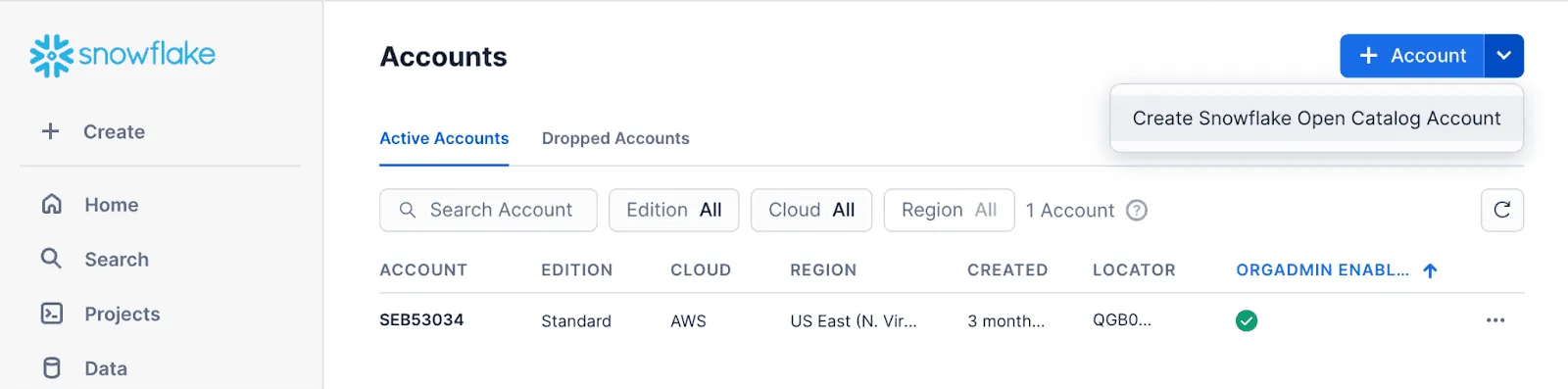Click the Search magnifier icon in sidebar
The image size is (1568, 389).
click(x=51, y=259)
